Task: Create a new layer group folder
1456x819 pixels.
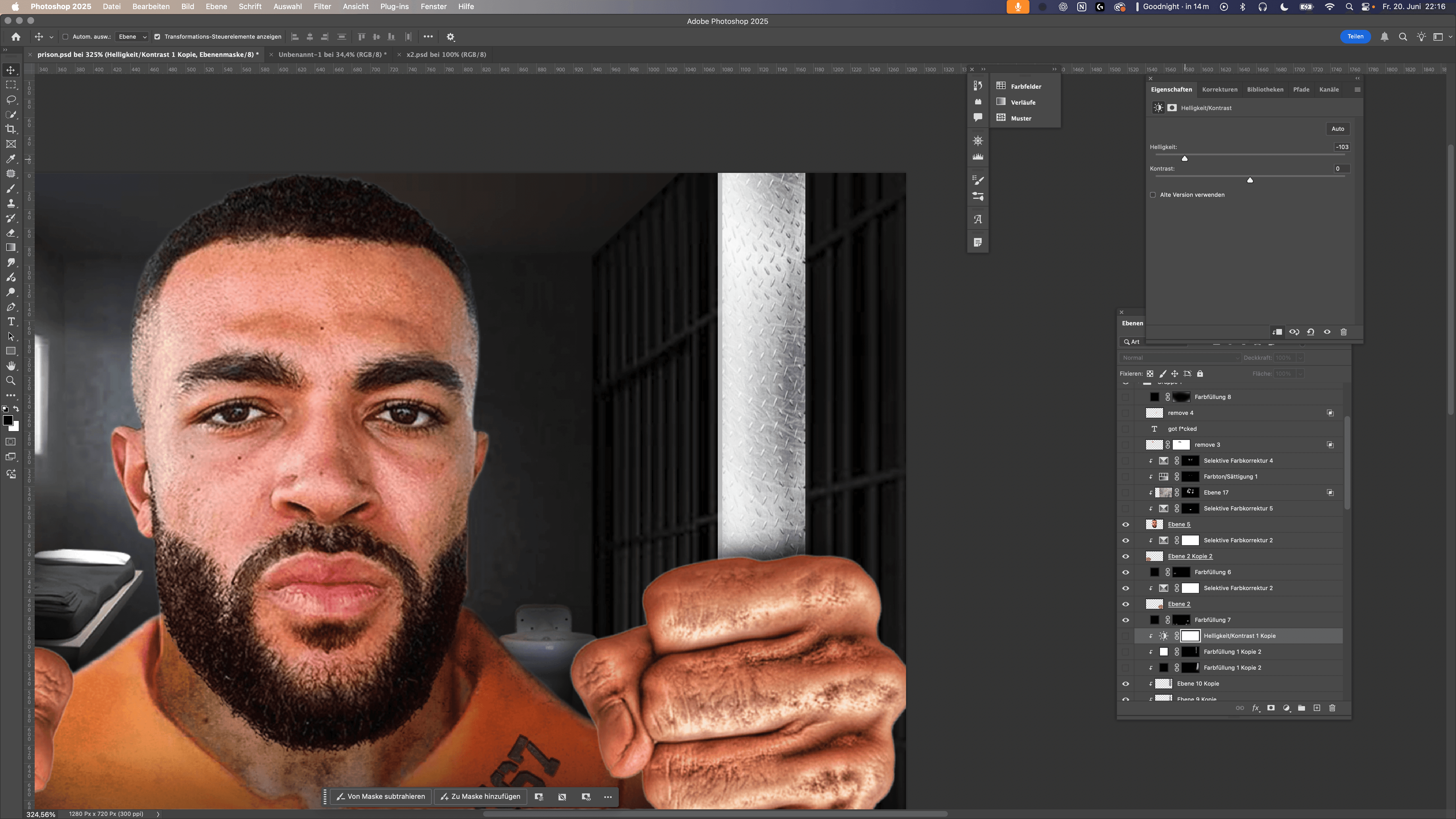Action: (1302, 708)
